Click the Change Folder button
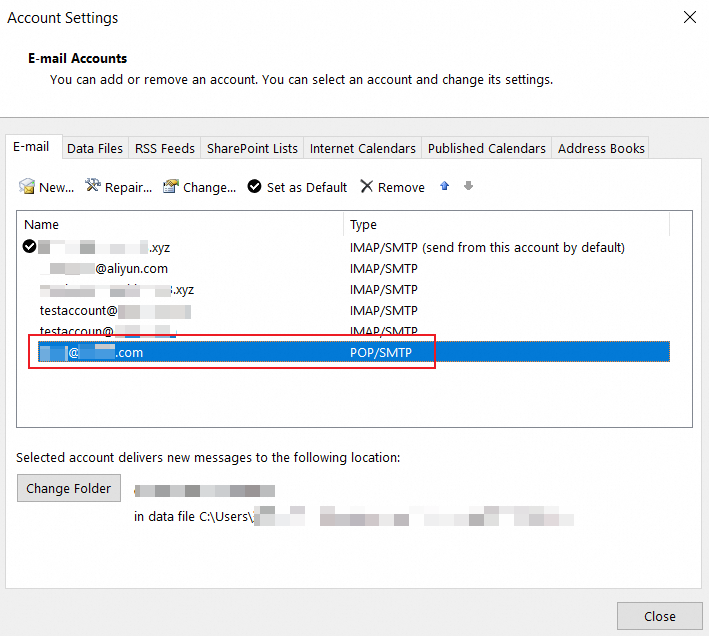Image resolution: width=709 pixels, height=636 pixels. (x=69, y=488)
